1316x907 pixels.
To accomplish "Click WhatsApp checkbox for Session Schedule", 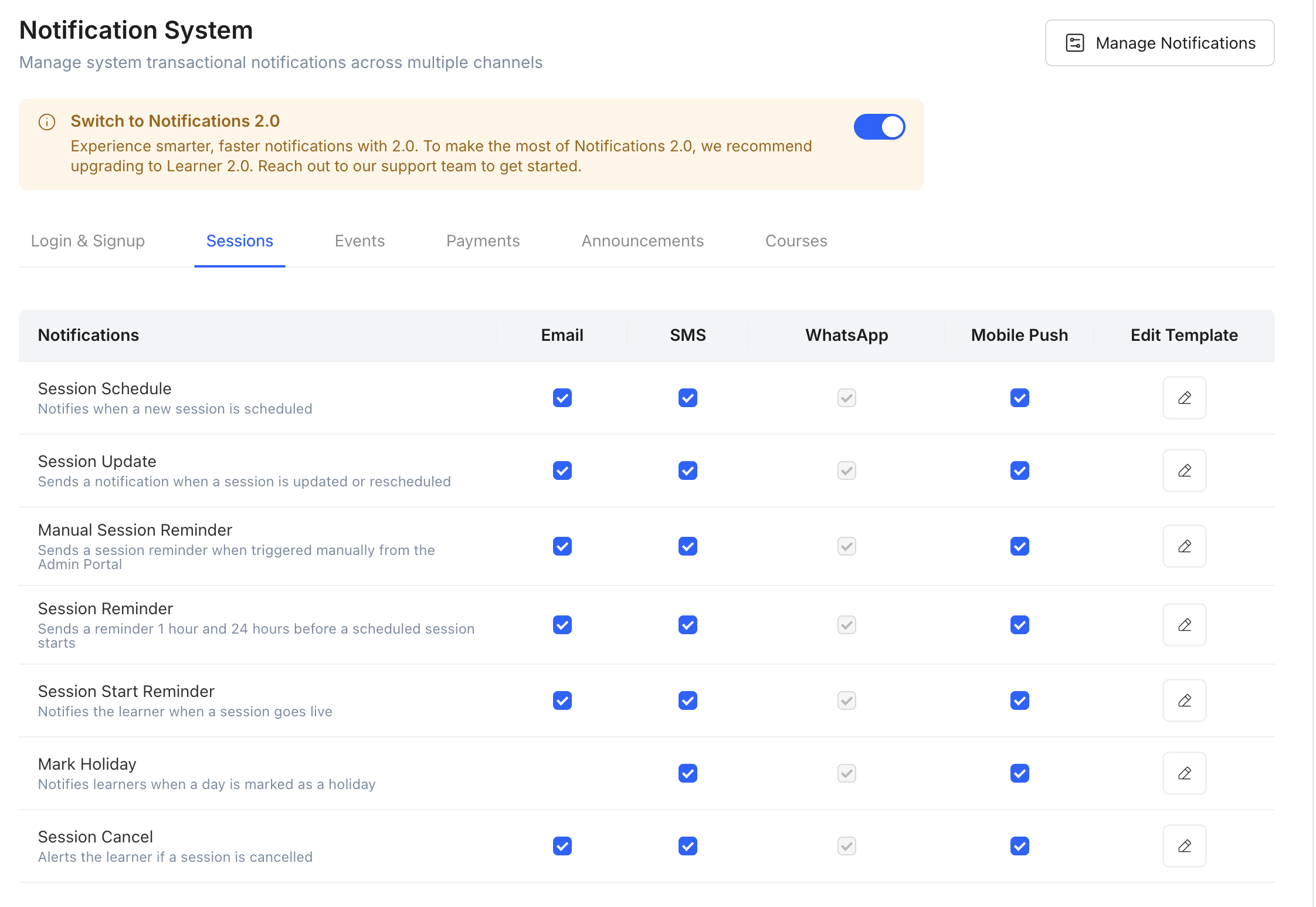I will (847, 398).
